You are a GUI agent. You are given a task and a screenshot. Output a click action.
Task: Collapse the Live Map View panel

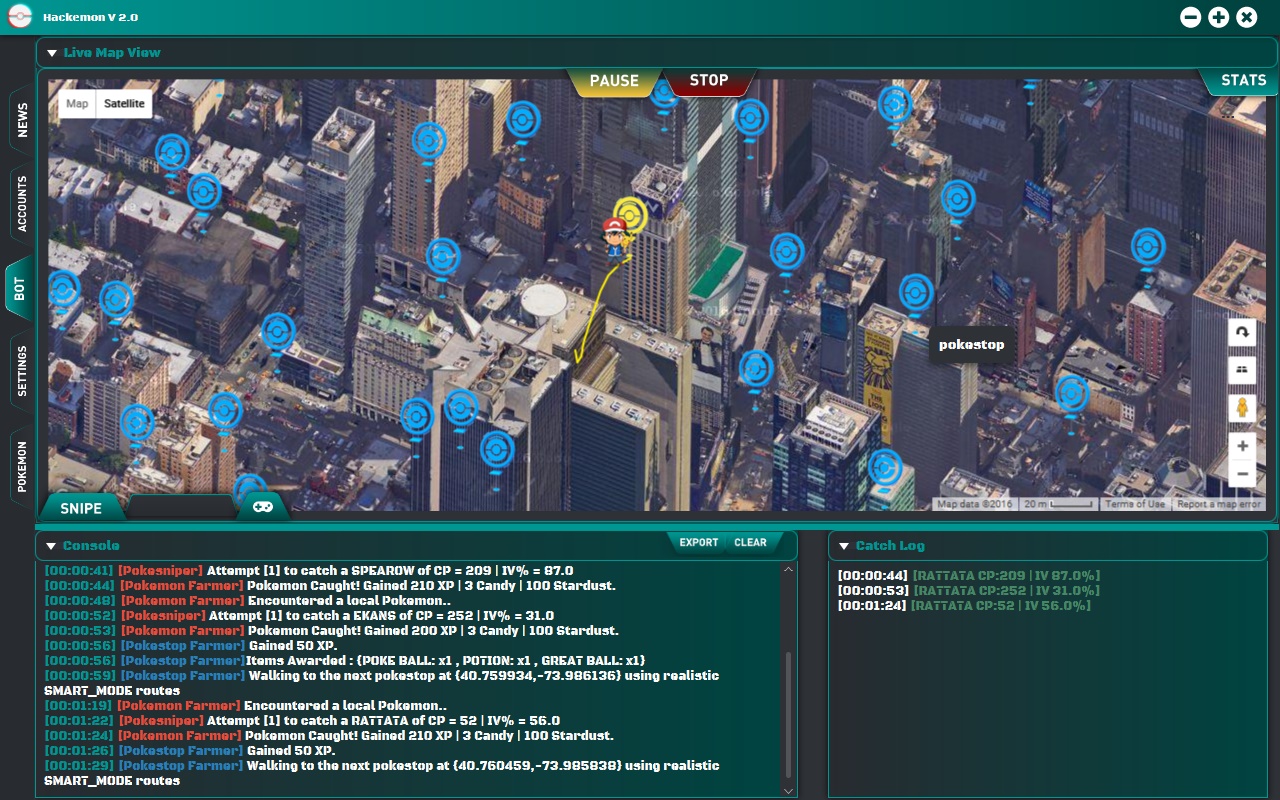click(x=52, y=53)
